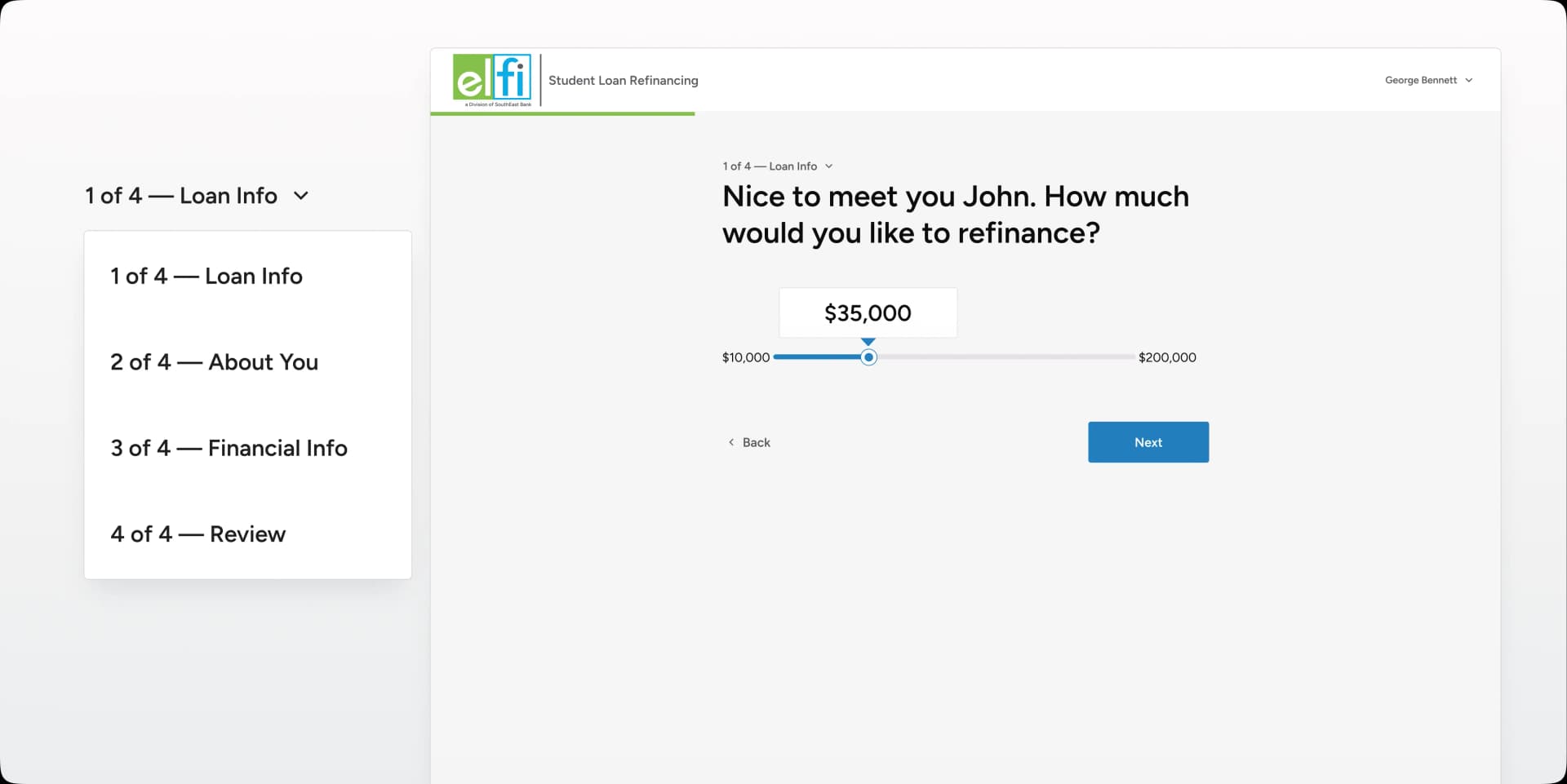
Task: Choose 3 of 4 — Financial Info
Action: coord(229,448)
